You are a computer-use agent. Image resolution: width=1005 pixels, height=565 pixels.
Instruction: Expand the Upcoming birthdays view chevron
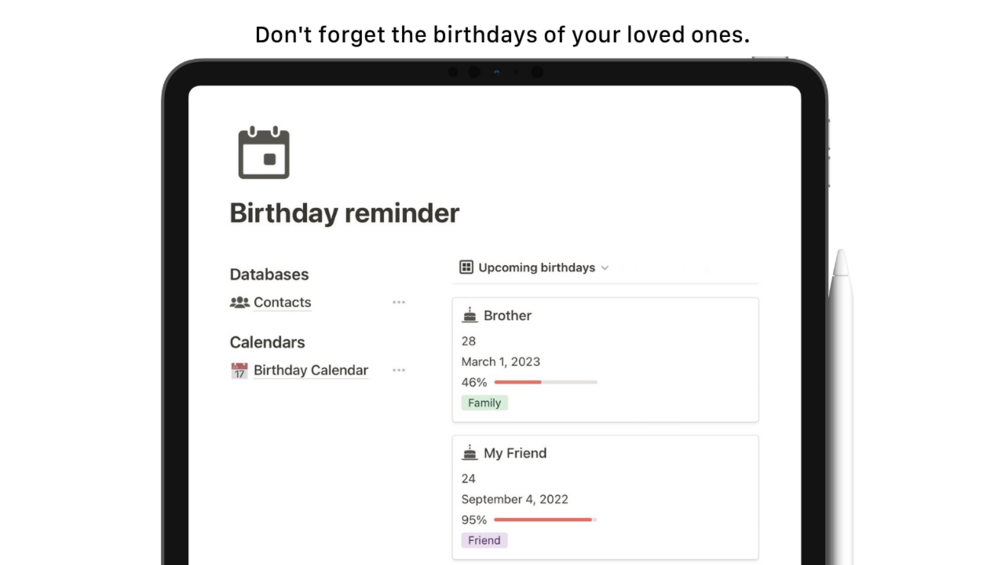click(x=605, y=268)
